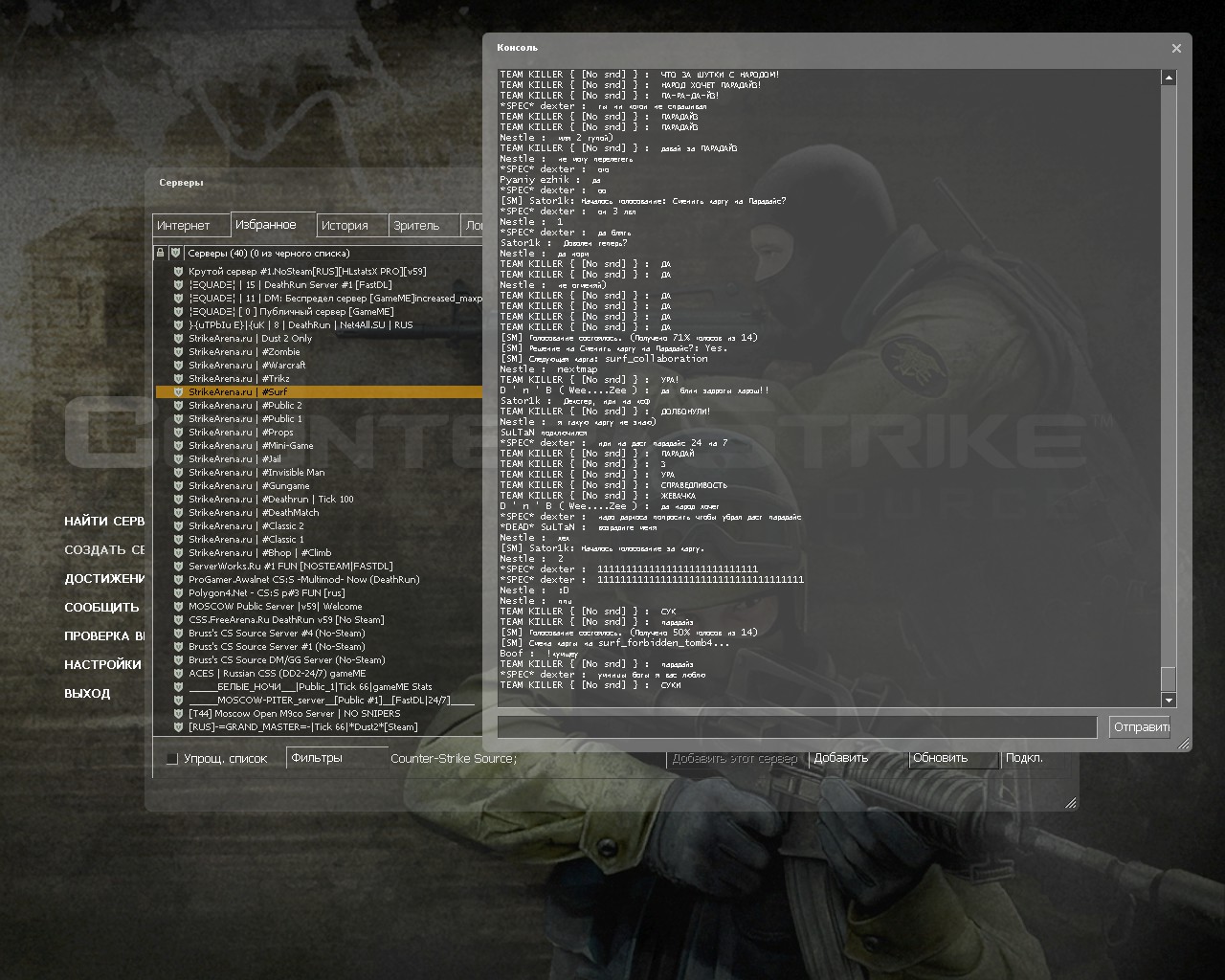1225x980 pixels.
Task: Select StrikeArena.ru | #Deathrun | Tick 100
Action: point(320,500)
